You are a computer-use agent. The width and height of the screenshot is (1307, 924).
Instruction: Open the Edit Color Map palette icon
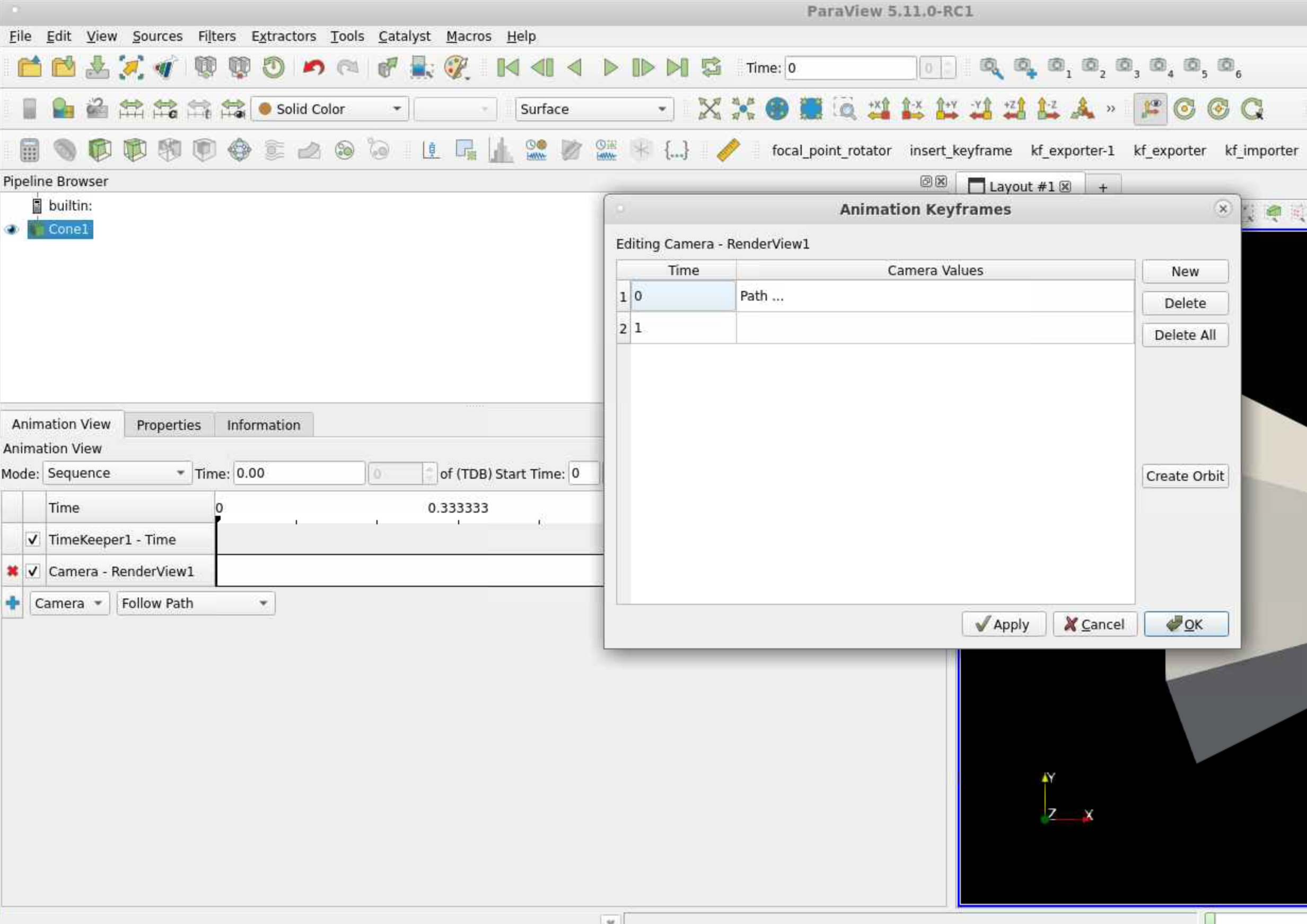(457, 68)
